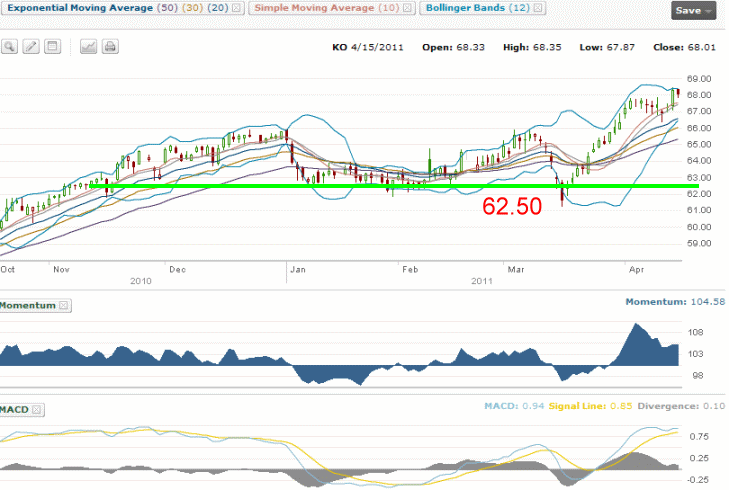Click the Simple Moving Average label
The width and height of the screenshot is (729, 490).
pyautogui.click(x=314, y=8)
